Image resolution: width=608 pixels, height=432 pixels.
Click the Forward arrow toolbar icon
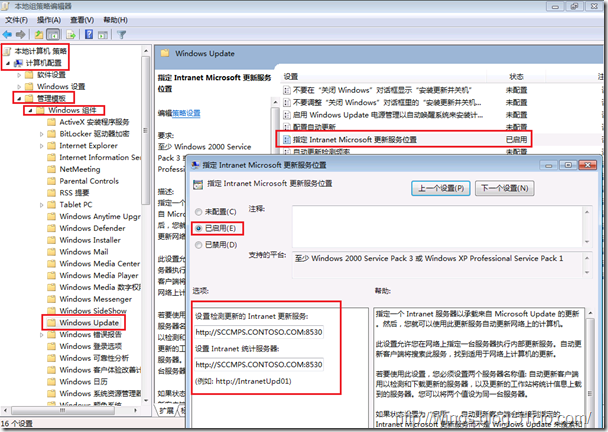pyautogui.click(x=21, y=35)
